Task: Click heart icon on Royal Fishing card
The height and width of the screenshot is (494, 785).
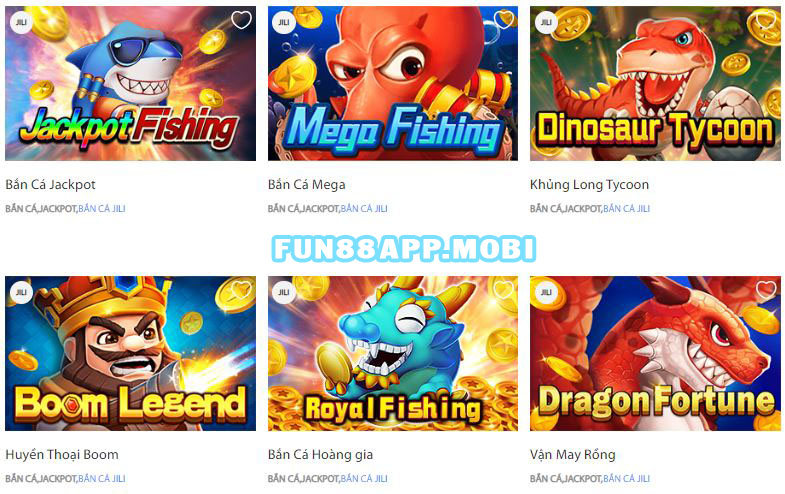Action: coord(504,290)
